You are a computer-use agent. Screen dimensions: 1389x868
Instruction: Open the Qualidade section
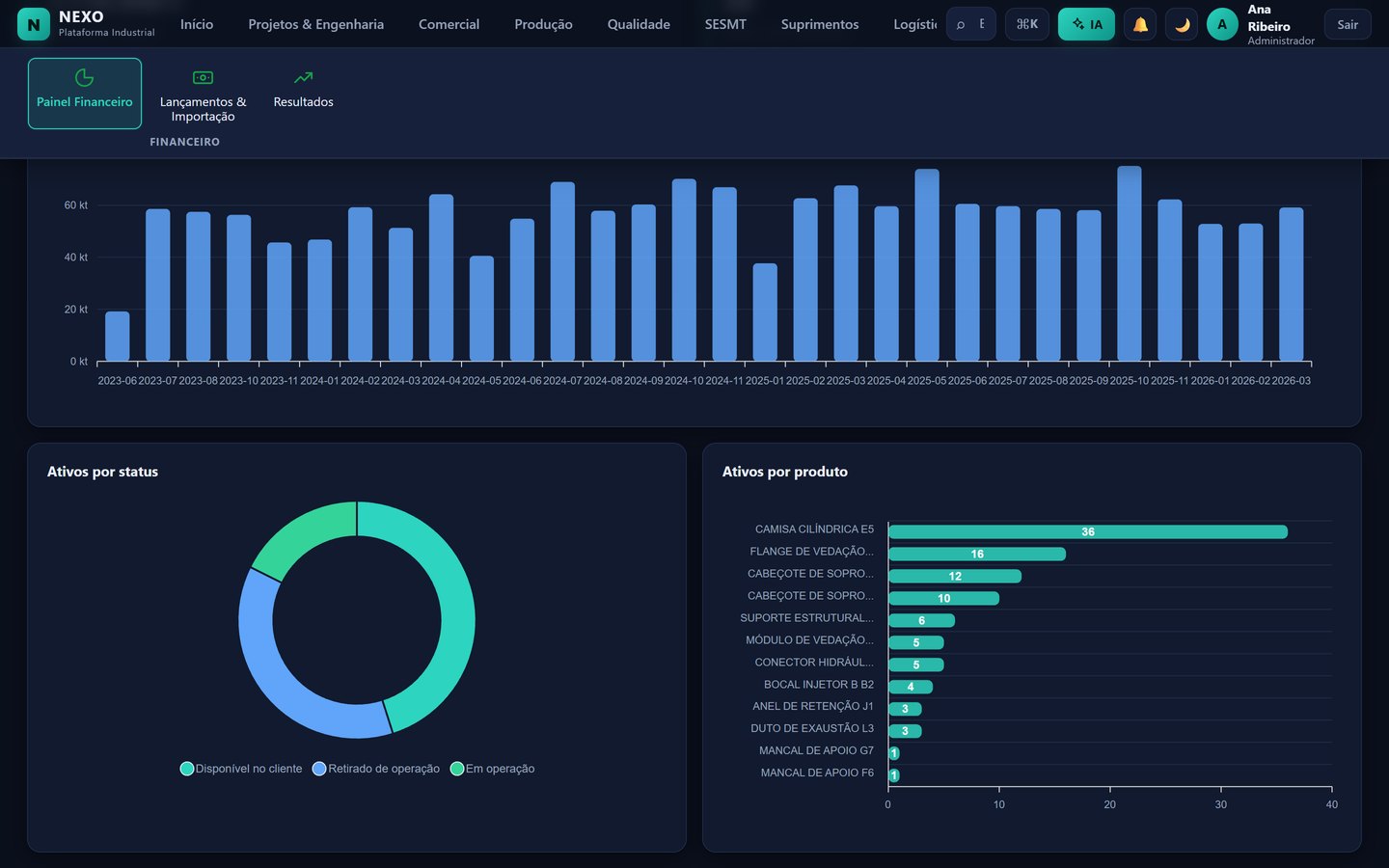(x=639, y=24)
